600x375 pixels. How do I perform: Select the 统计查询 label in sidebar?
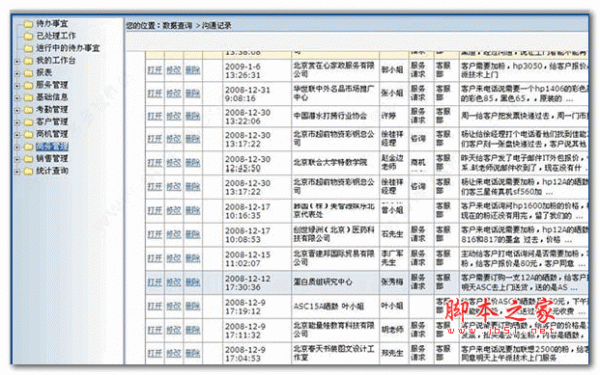click(x=52, y=171)
